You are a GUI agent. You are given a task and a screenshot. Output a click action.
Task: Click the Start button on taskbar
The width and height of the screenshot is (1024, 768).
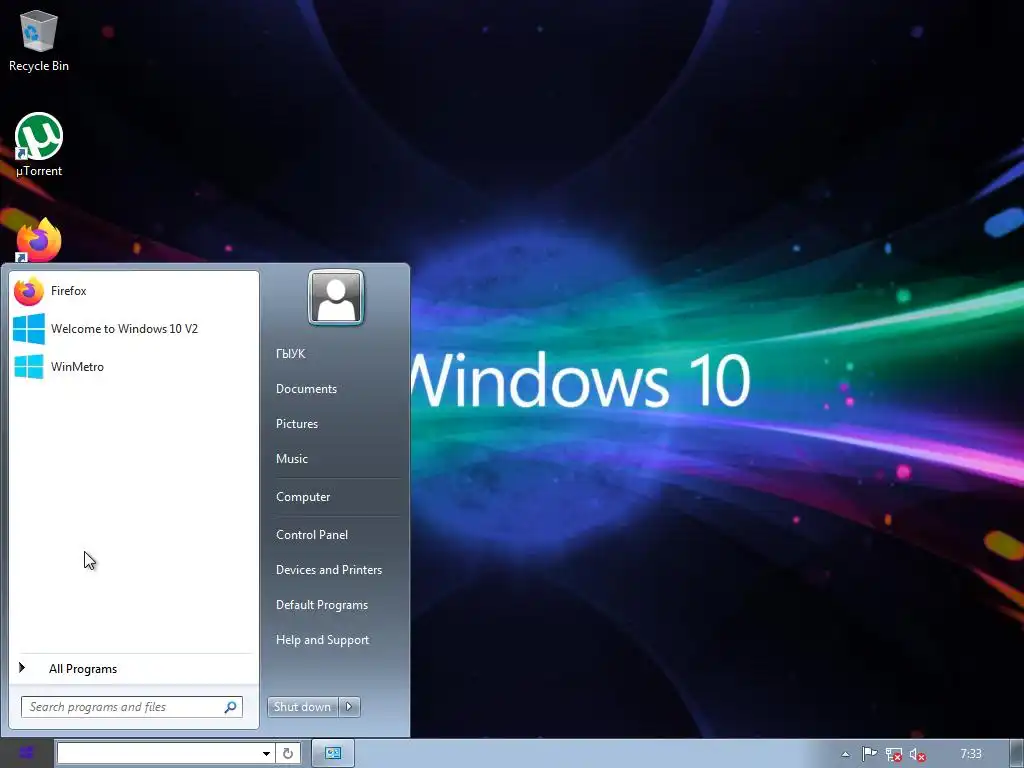(x=26, y=753)
